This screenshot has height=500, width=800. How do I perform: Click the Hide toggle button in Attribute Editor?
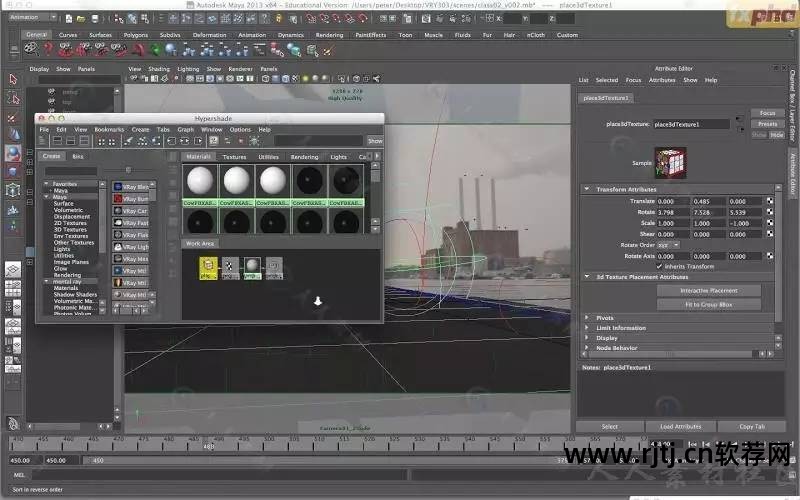coord(777,135)
